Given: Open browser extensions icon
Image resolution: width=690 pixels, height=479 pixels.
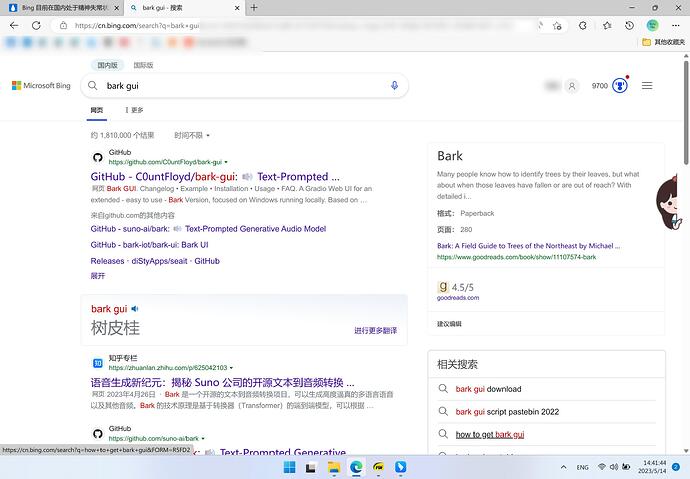Looking at the screenshot, I should coord(583,26).
